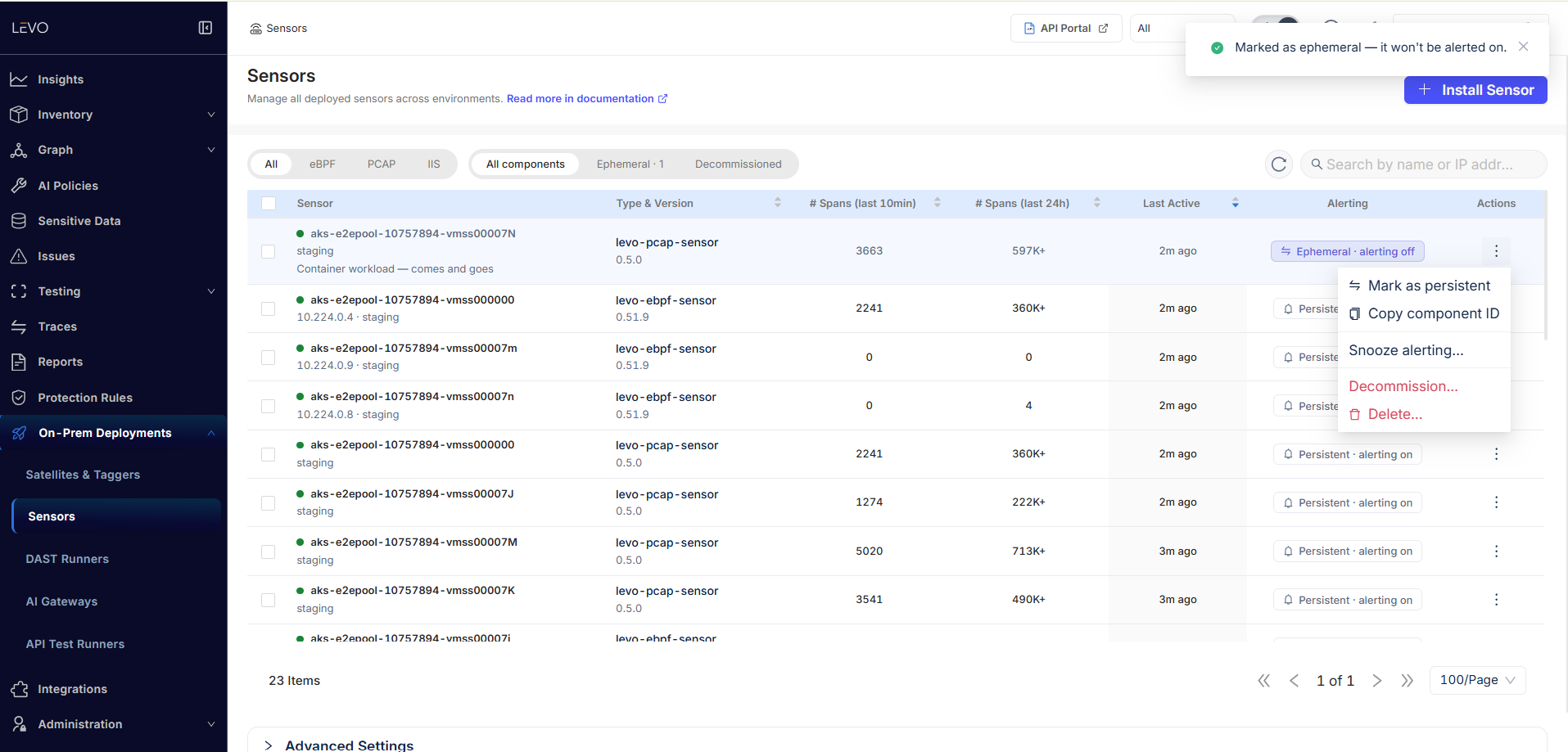Choose Copy component ID

pos(1424,313)
